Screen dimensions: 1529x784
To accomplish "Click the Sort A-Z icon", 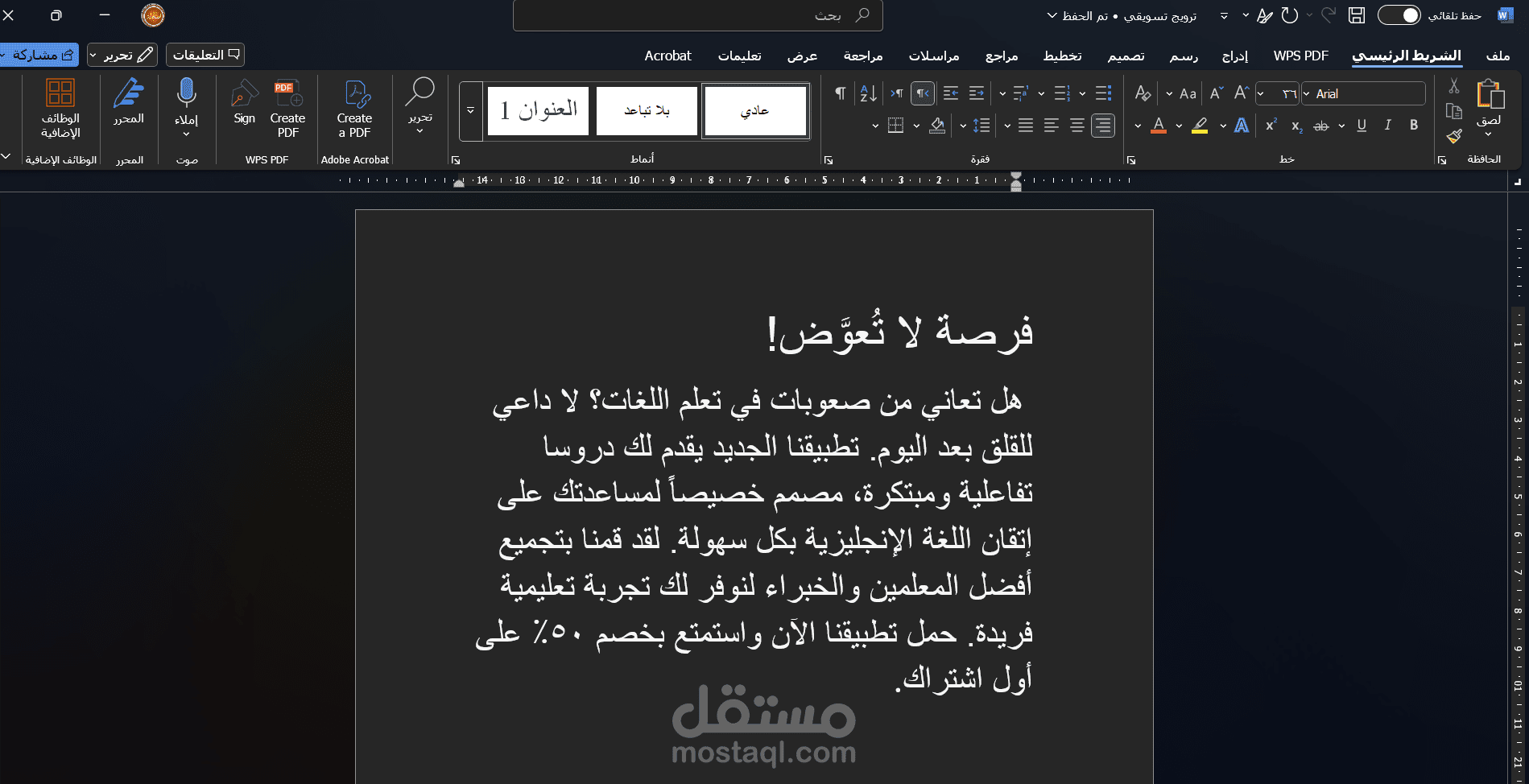I will coord(868,93).
